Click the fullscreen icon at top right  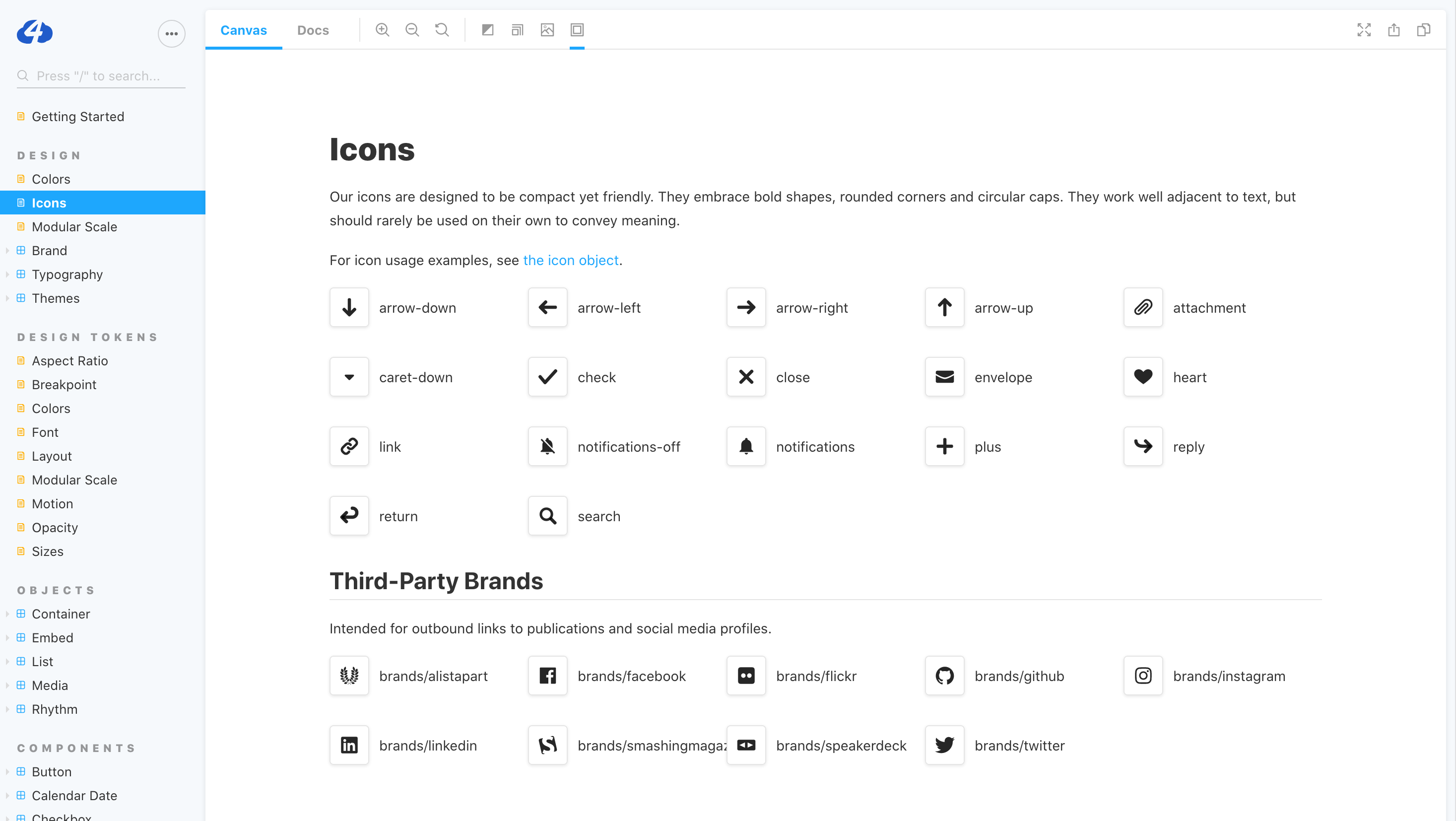click(1364, 30)
